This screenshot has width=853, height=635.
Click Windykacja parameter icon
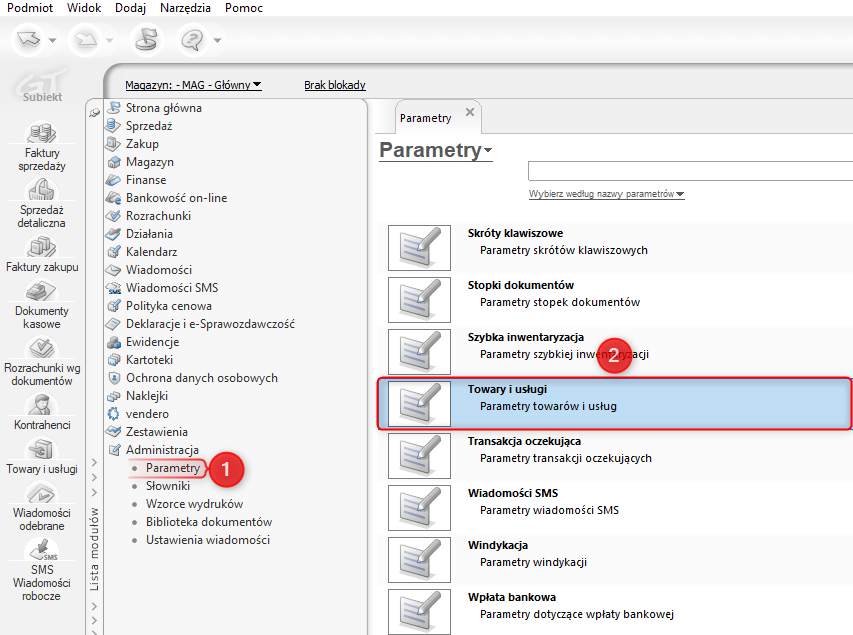point(419,560)
